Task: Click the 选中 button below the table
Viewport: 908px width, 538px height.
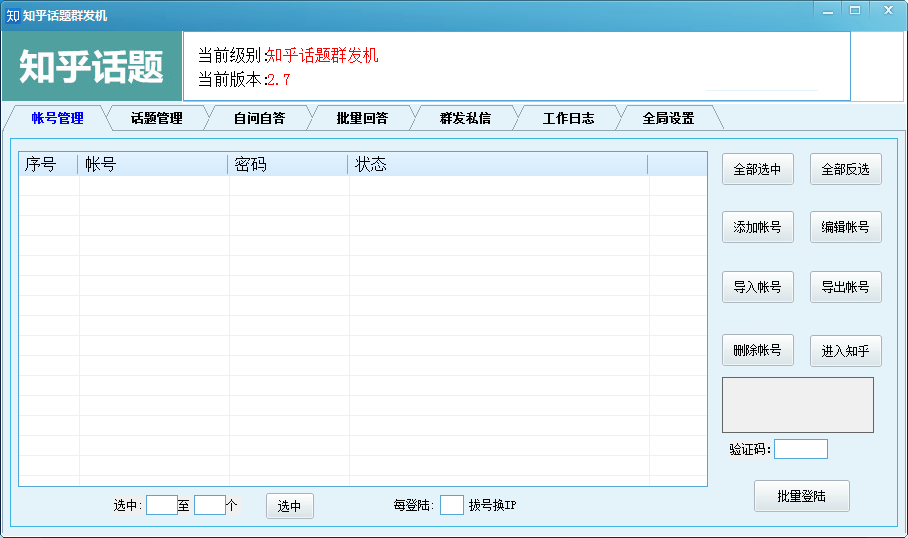Action: pyautogui.click(x=290, y=506)
